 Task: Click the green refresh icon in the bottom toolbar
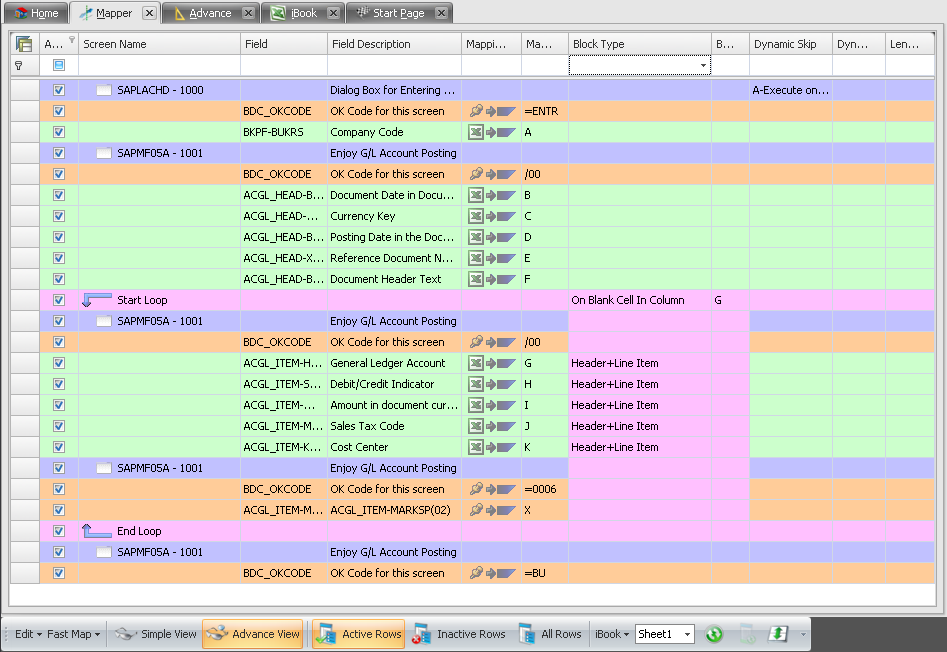[714, 634]
